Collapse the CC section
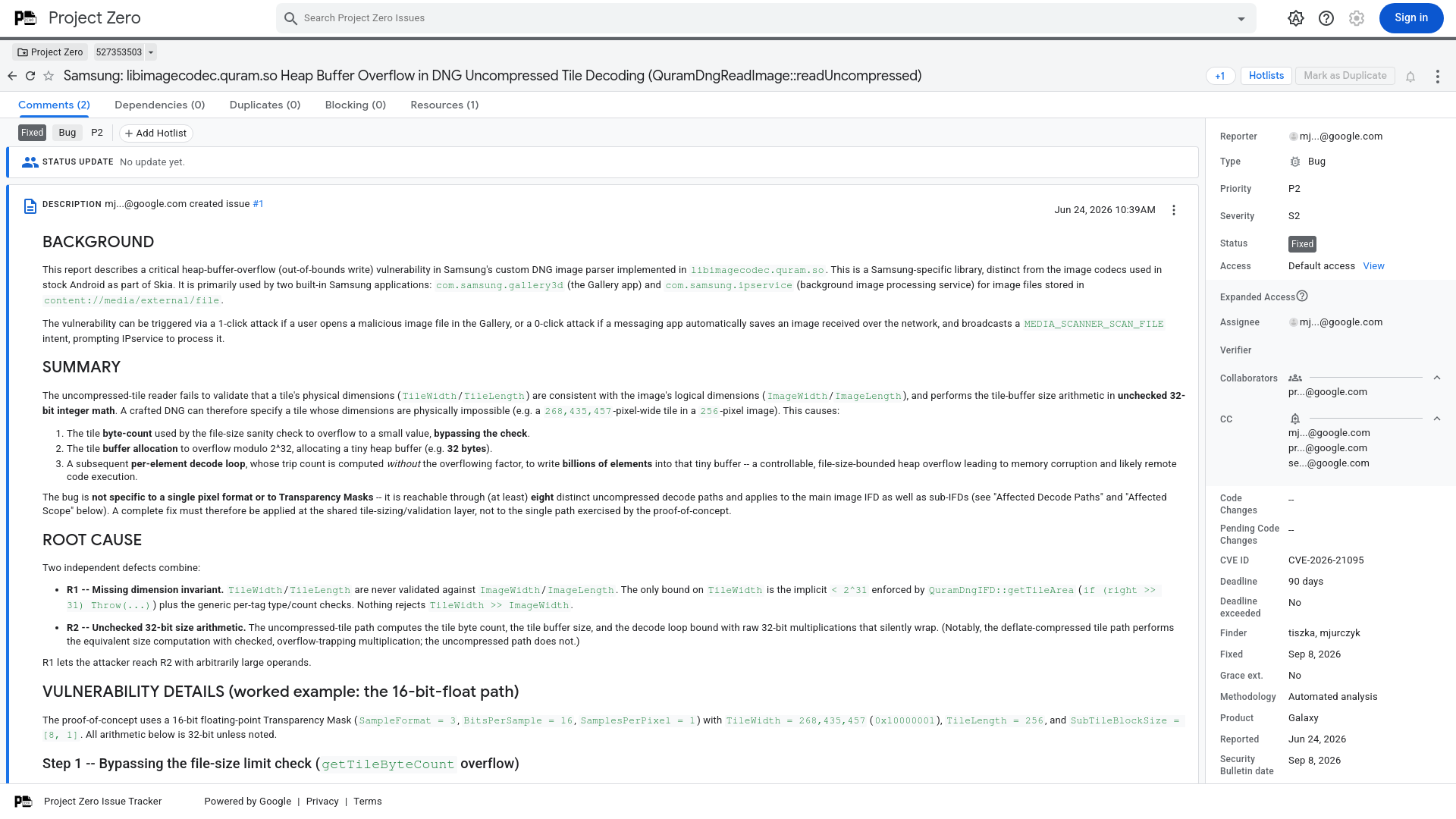Screen dimensions: 1456x819 1437,419
